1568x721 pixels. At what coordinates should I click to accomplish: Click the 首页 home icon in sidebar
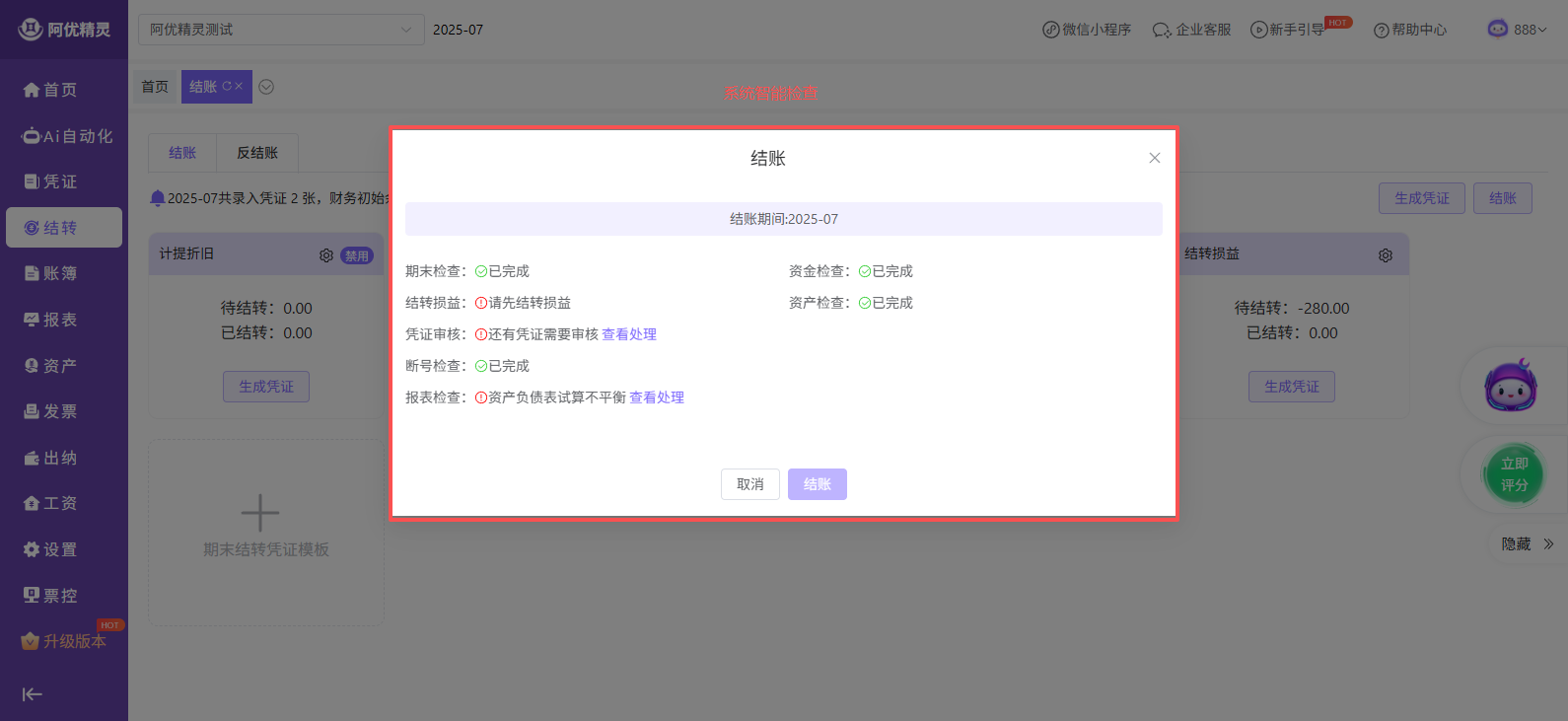(x=32, y=90)
